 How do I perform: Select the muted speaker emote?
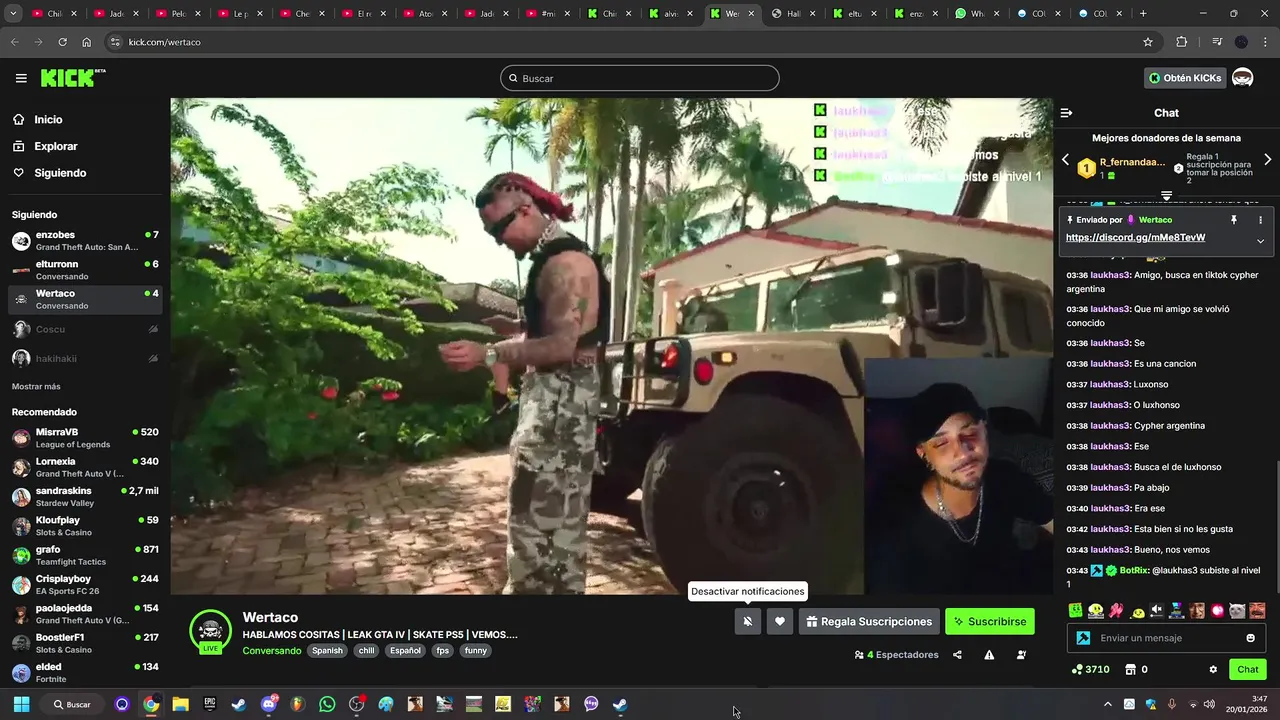coord(1157,610)
